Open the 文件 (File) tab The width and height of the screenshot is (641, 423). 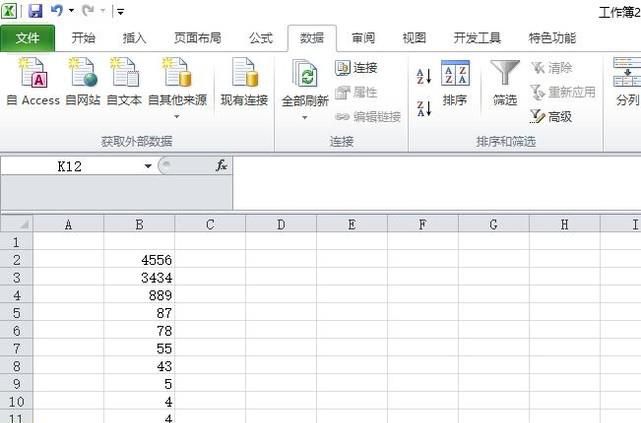click(x=27, y=38)
